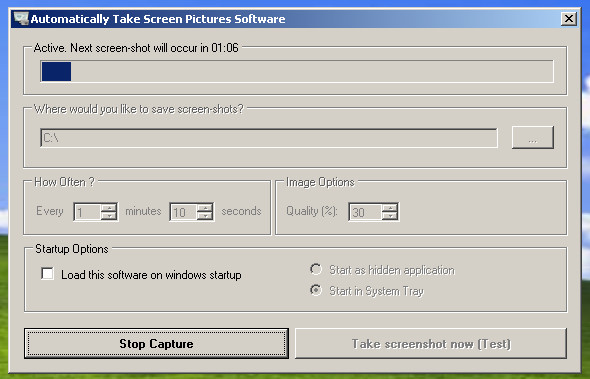The image size is (590, 379).
Task: Enable Load this software on windows startup
Action: click(x=47, y=274)
